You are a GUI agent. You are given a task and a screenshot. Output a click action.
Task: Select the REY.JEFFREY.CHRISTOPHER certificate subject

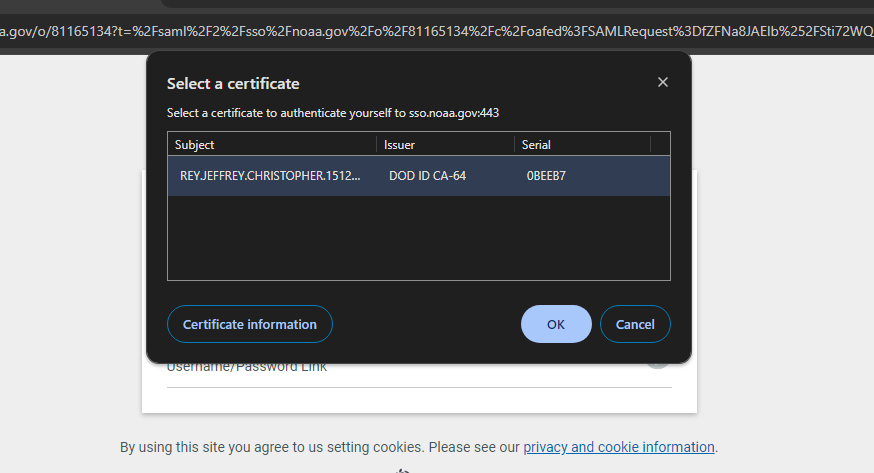(x=270, y=176)
